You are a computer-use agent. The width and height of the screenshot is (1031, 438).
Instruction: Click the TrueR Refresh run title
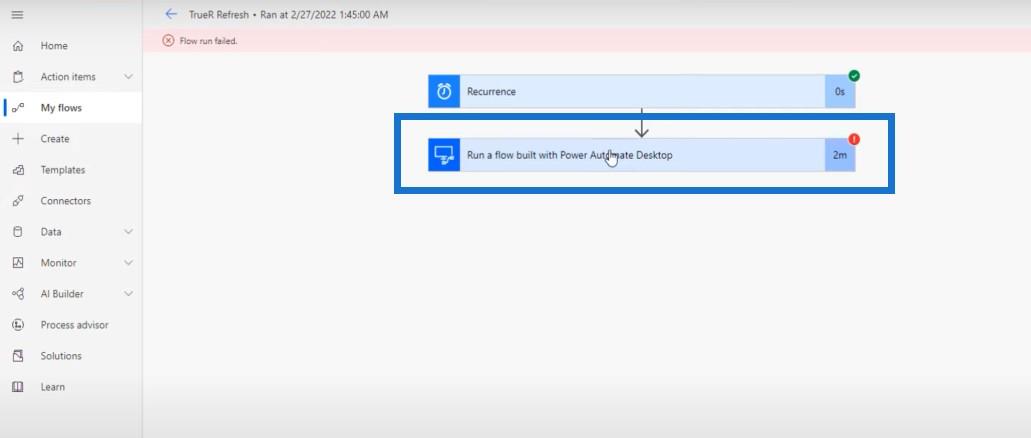[x=288, y=14]
